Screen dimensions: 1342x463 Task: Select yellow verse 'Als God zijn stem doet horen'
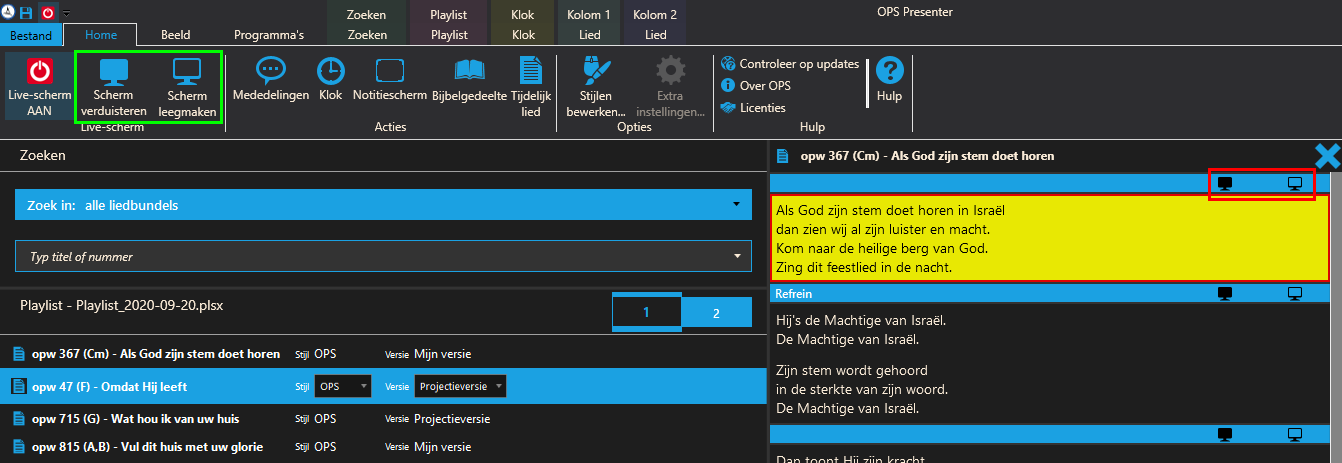[x=1050, y=238]
